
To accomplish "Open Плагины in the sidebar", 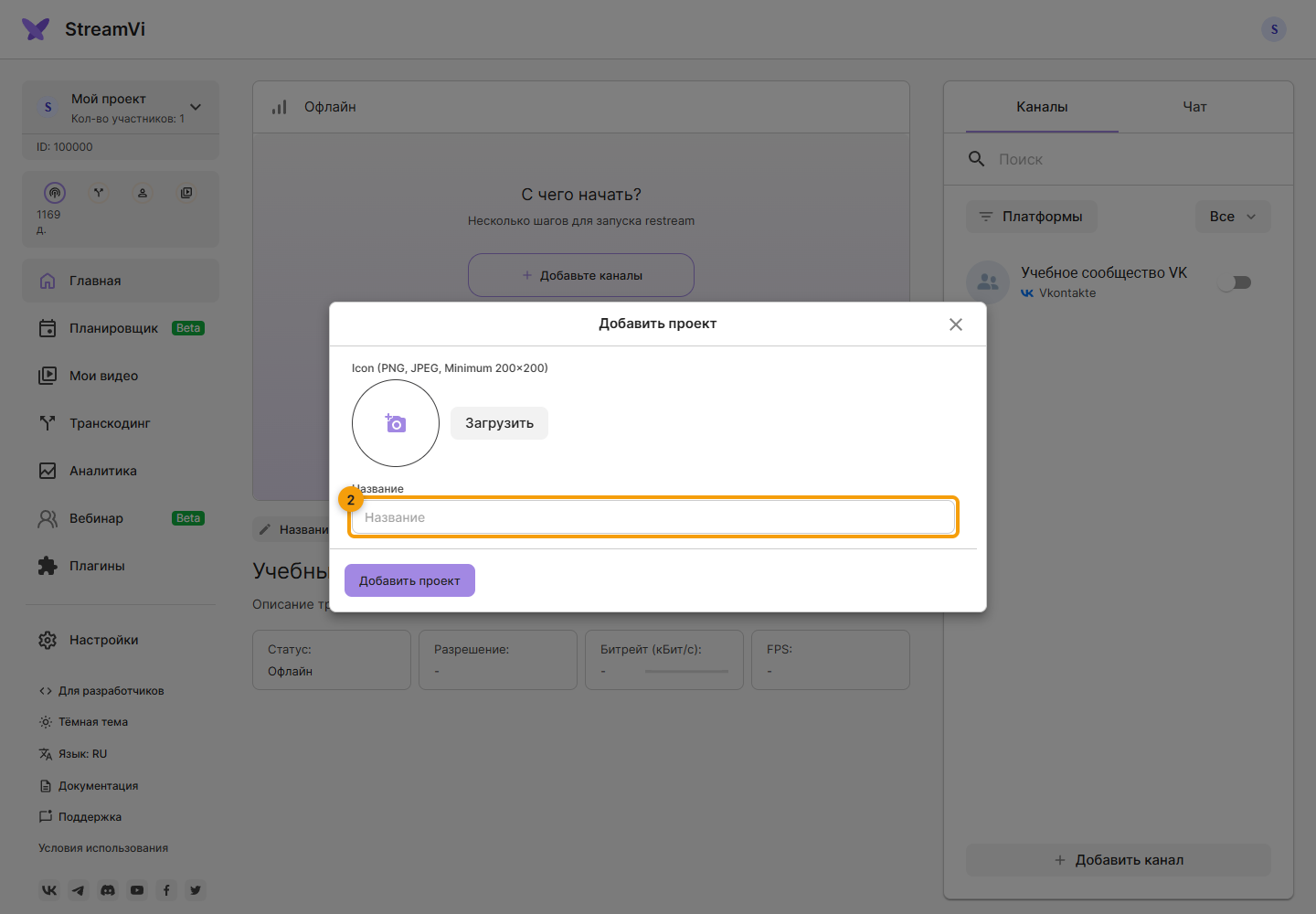I will tap(121, 566).
